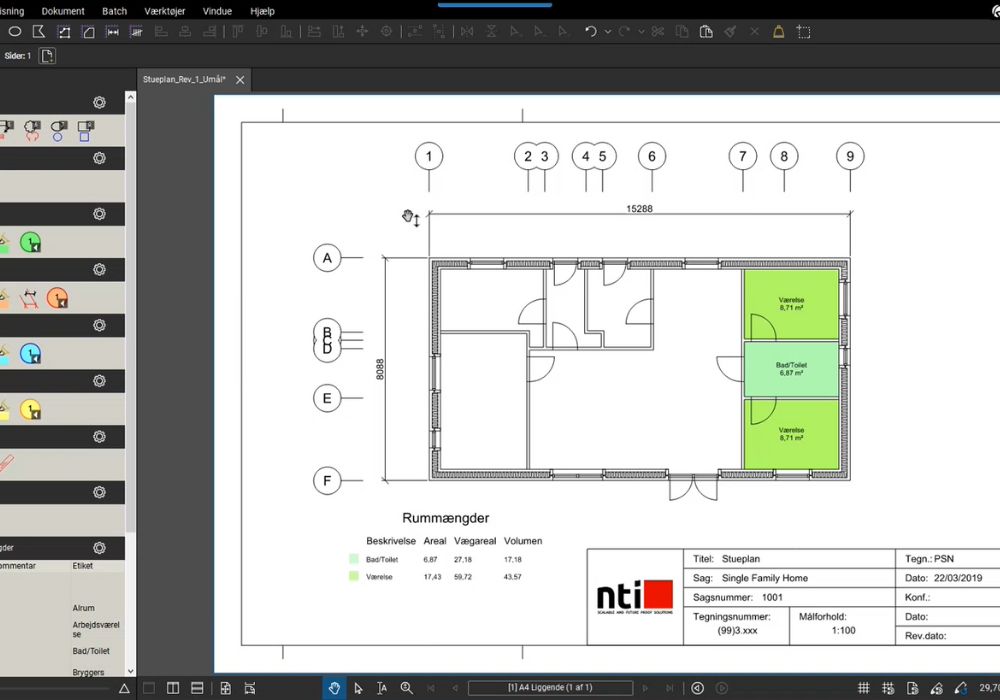This screenshot has width=1000, height=700.
Task: Click the green clock tool chest icon
Action: [x=30, y=242]
